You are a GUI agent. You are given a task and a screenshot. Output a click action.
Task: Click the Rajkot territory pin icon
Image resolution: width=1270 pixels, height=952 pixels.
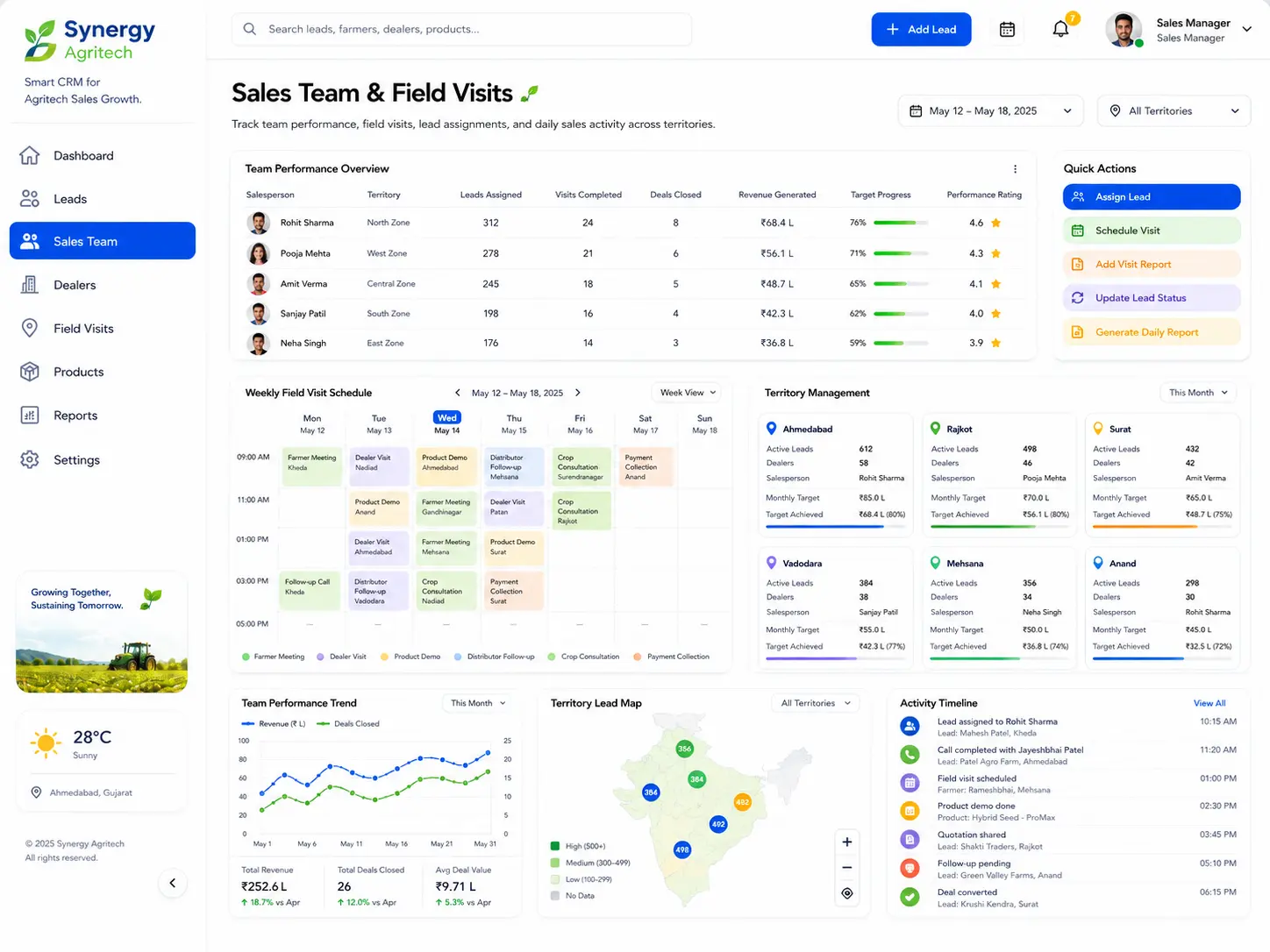936,429
